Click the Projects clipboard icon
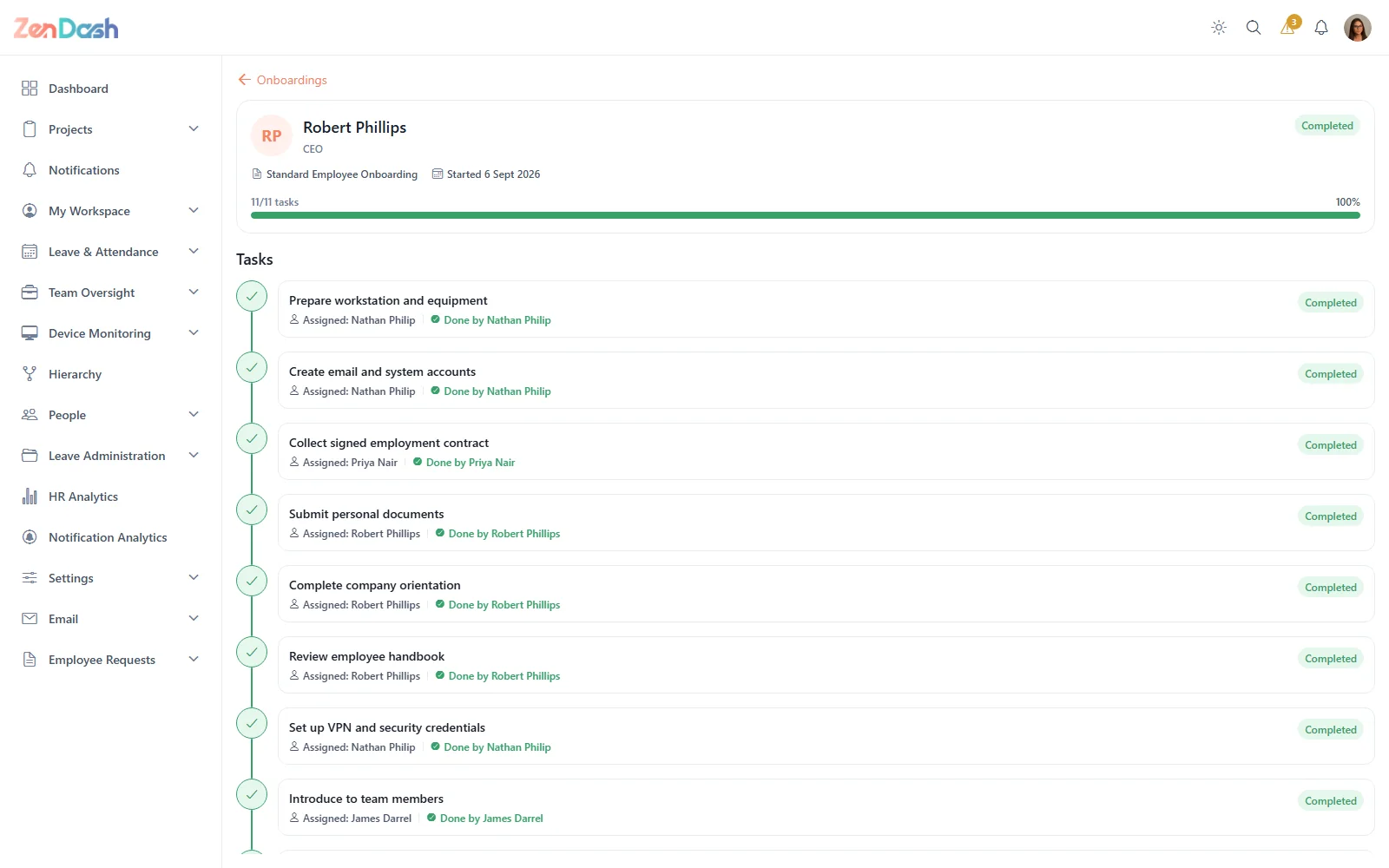The image size is (1389, 868). click(x=30, y=129)
